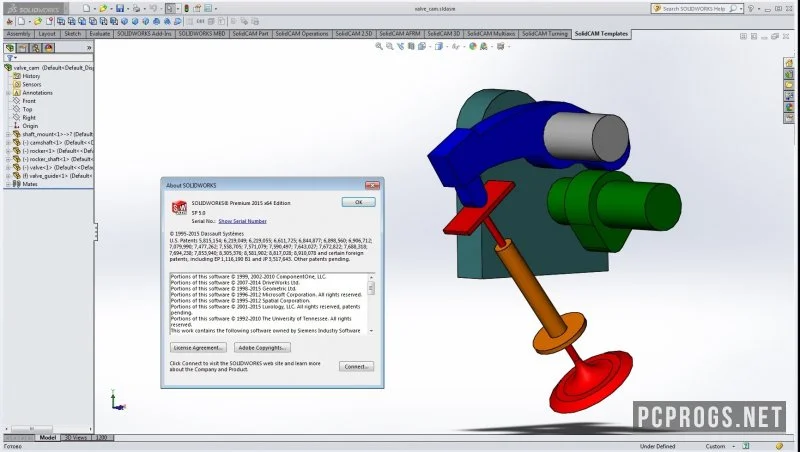Click OK in About SOLIDWORKS dialog
The image size is (800, 452).
coord(359,202)
